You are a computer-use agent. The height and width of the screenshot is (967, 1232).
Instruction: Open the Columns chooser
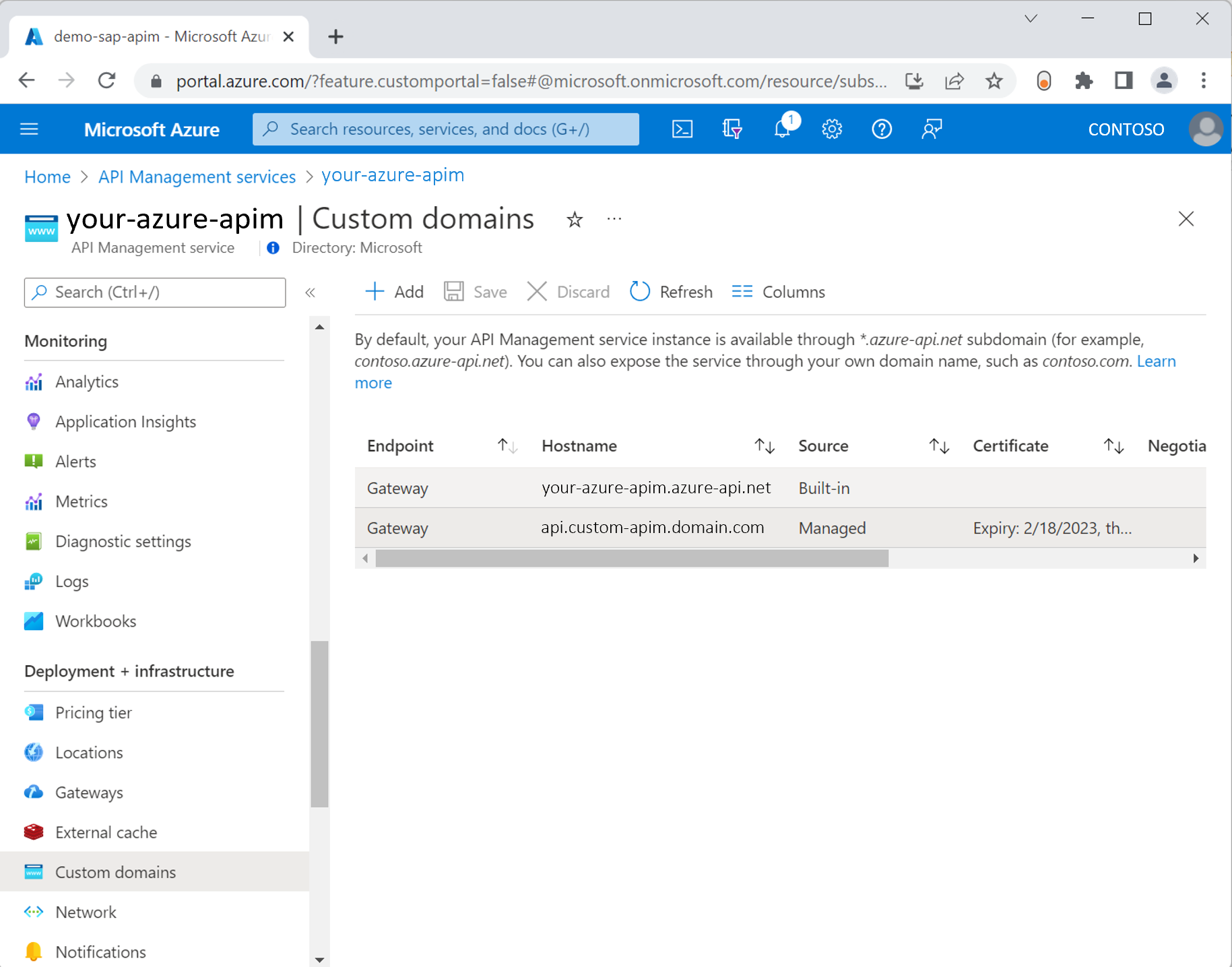tap(779, 292)
